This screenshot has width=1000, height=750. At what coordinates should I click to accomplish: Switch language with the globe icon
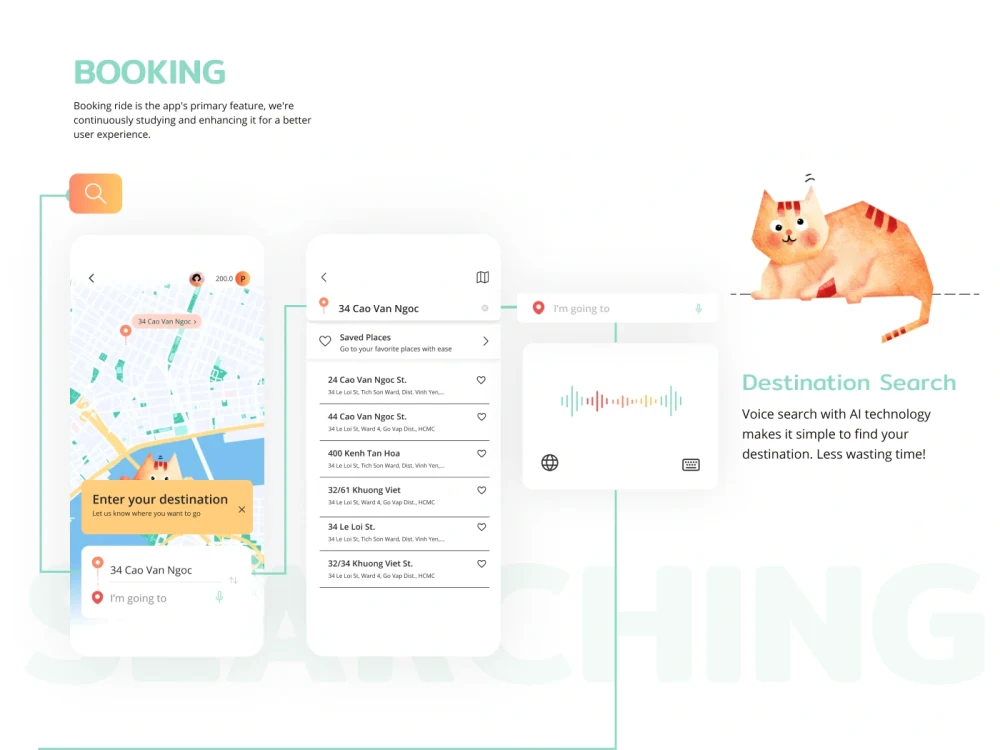[550, 462]
